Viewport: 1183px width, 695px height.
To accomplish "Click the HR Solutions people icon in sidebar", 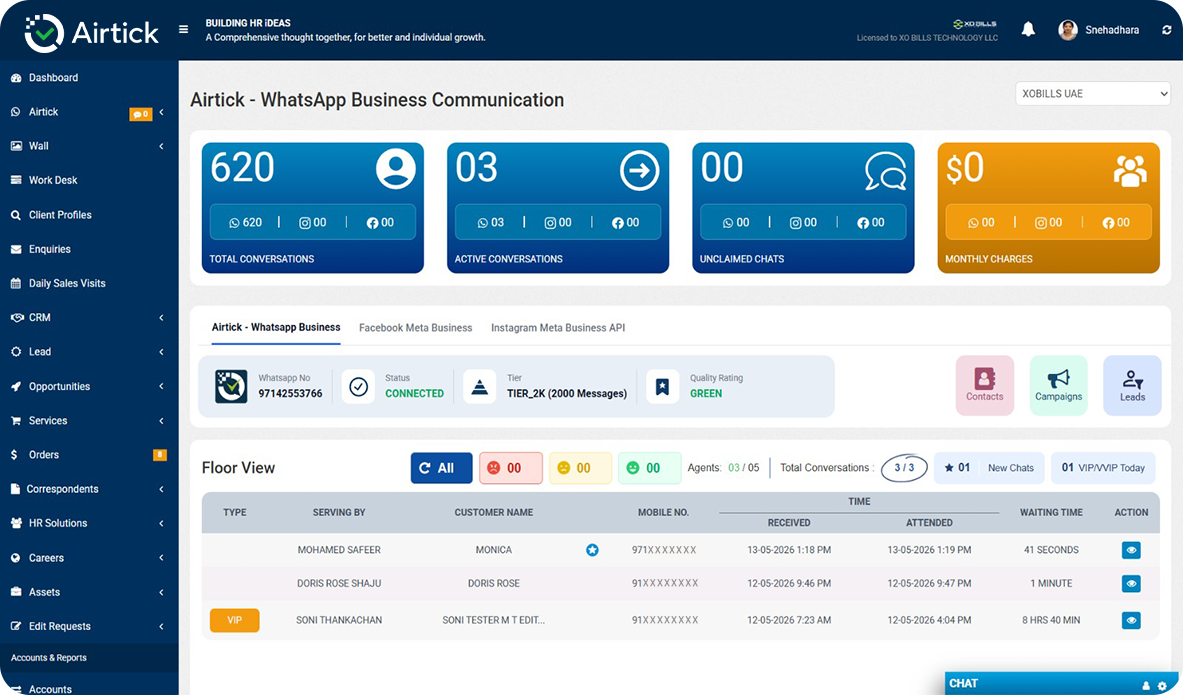I will tap(16, 524).
